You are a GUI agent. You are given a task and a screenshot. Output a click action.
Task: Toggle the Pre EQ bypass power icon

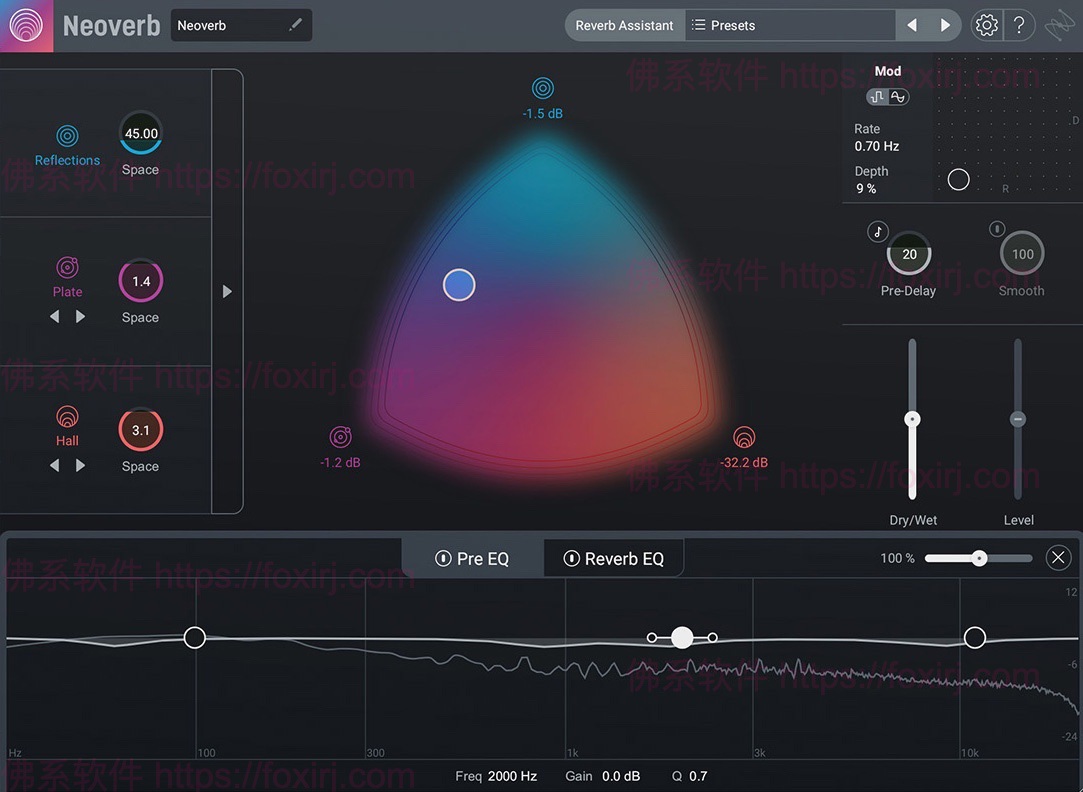[x=444, y=558]
